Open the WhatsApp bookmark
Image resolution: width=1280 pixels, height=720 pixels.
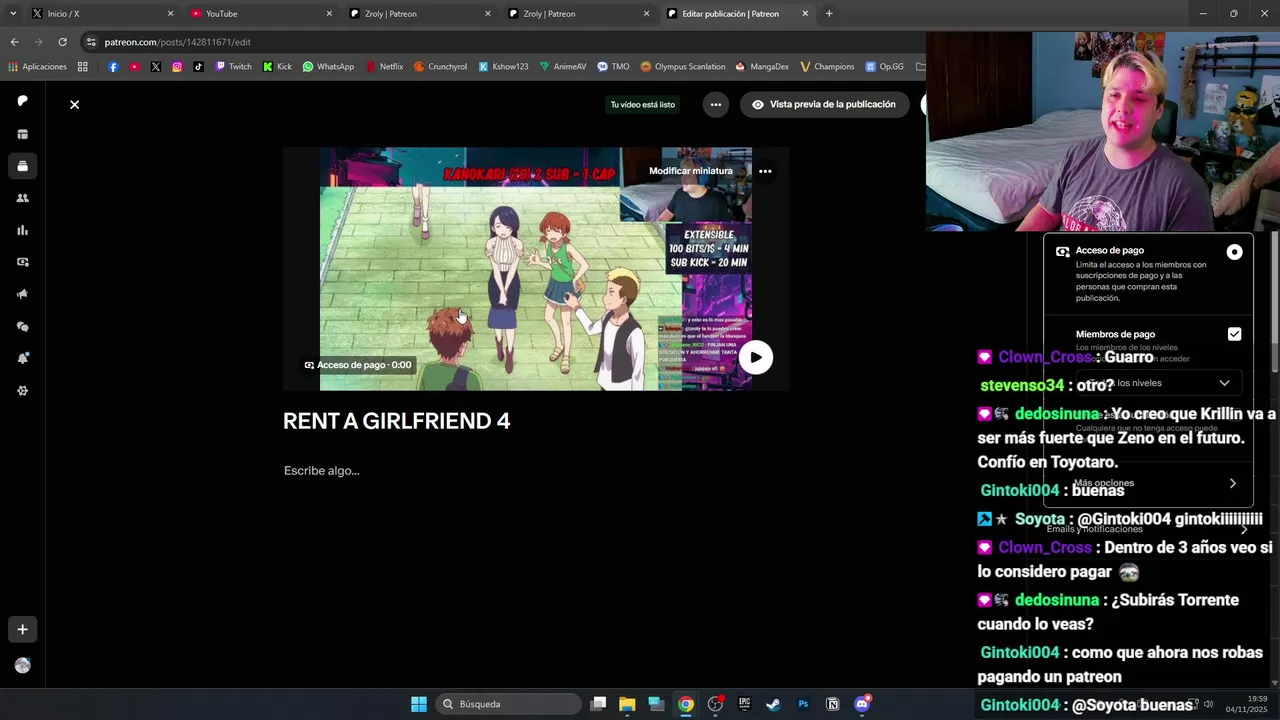[x=328, y=67]
